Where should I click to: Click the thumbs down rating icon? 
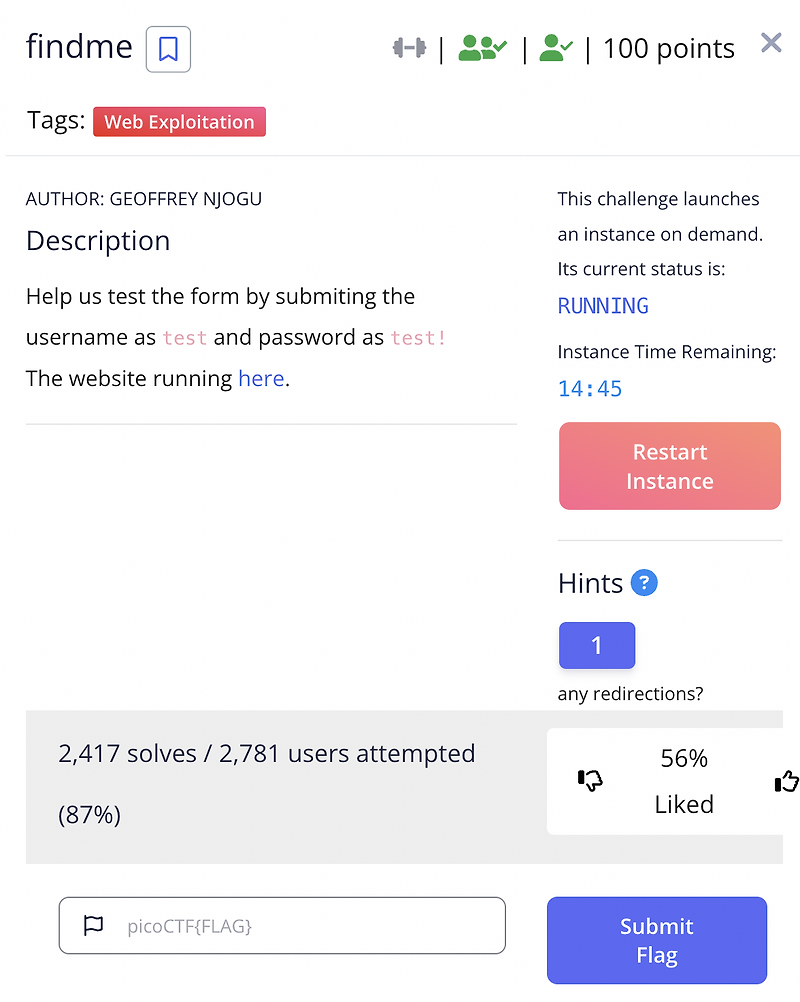click(591, 781)
